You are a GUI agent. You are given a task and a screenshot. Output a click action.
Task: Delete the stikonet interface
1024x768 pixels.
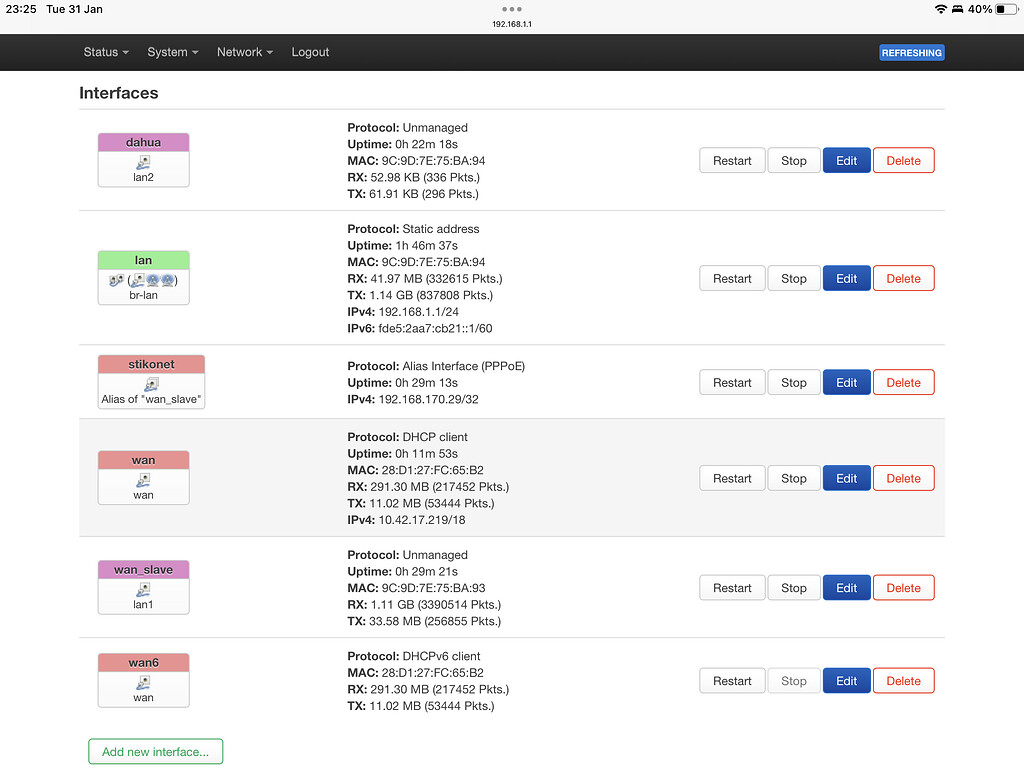tap(903, 382)
